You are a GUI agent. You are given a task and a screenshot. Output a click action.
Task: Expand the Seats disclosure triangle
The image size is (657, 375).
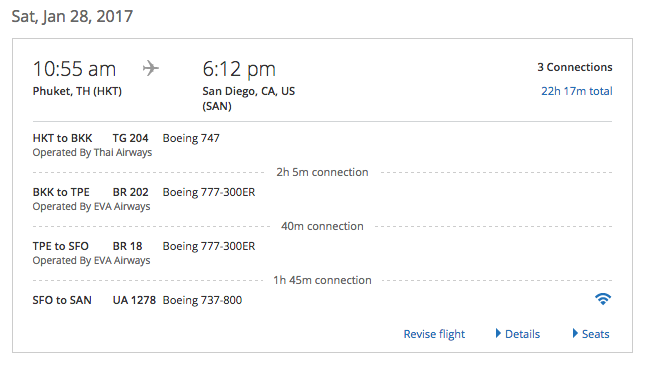pos(575,334)
